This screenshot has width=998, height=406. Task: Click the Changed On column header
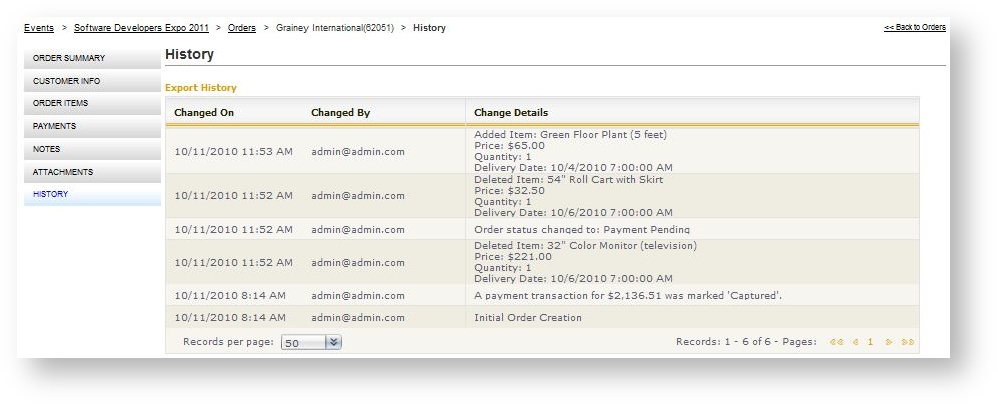click(x=204, y=113)
